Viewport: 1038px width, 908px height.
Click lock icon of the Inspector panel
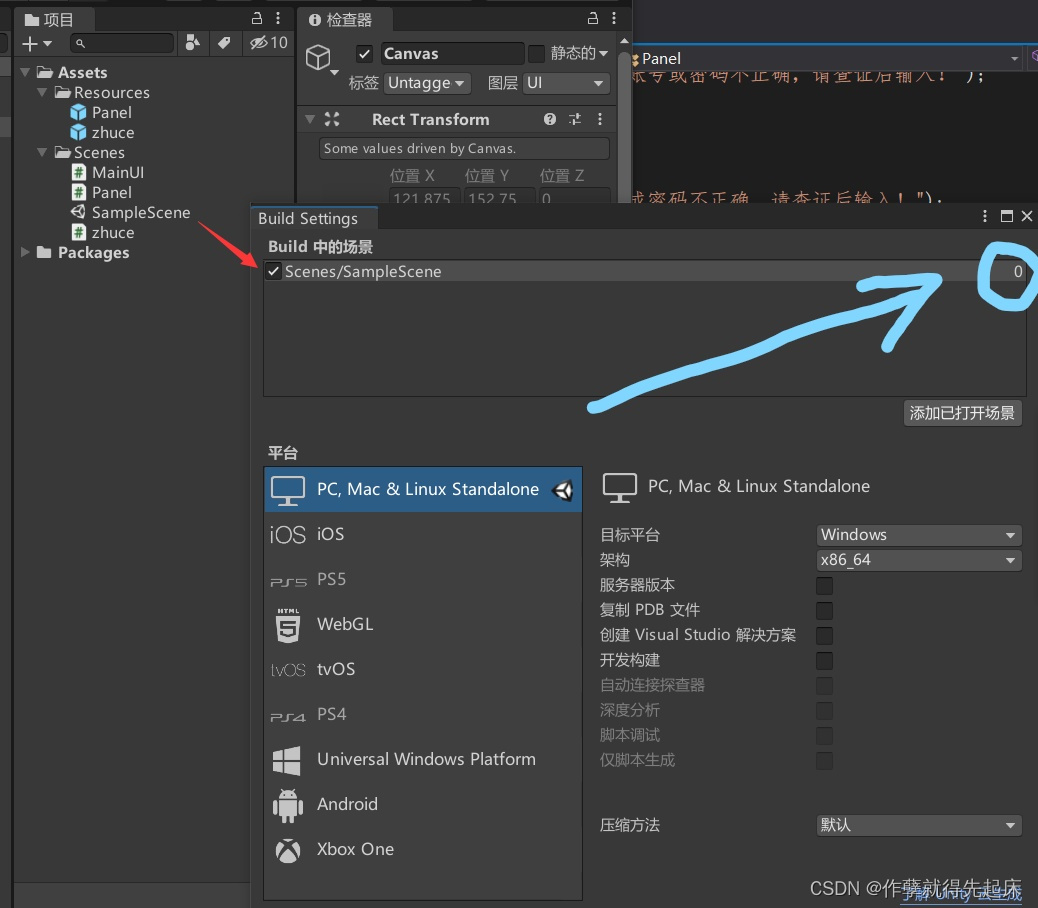pyautogui.click(x=593, y=19)
